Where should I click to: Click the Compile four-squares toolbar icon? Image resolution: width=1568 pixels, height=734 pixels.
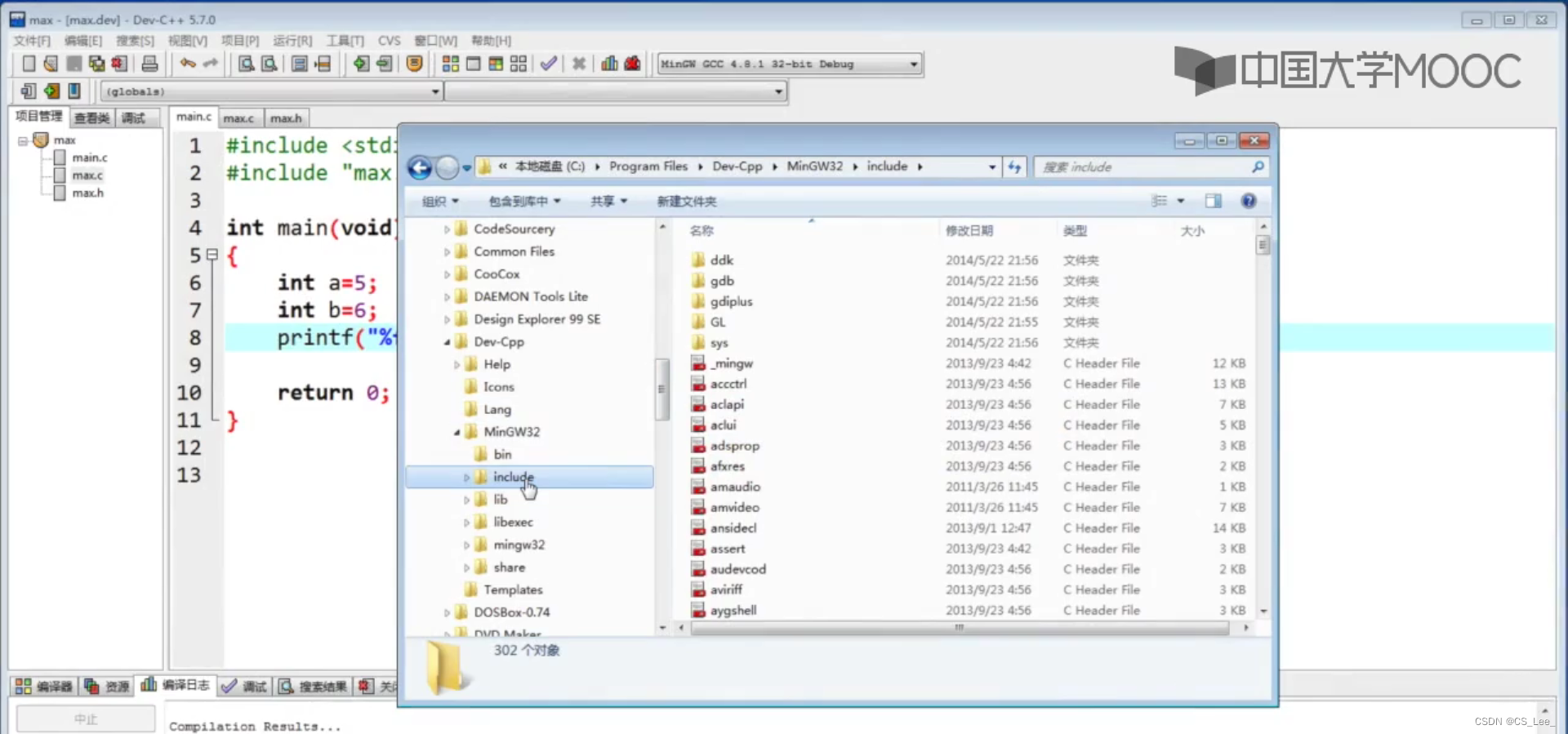(450, 64)
